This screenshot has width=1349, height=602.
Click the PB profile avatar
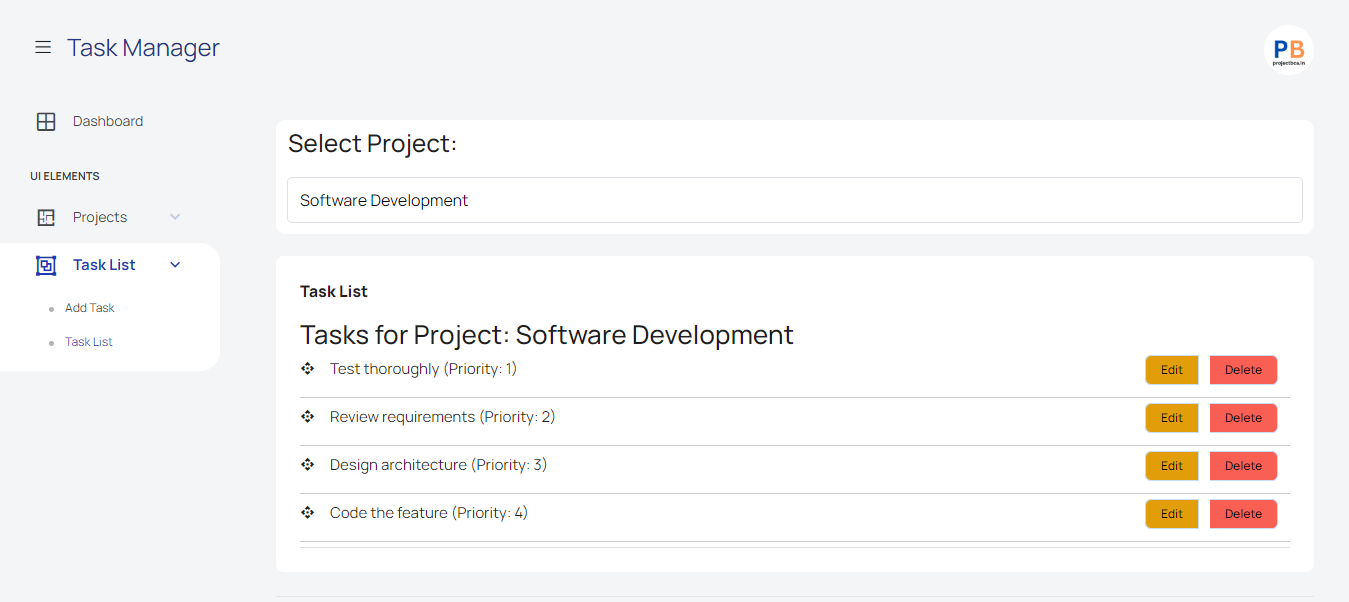pos(1288,50)
